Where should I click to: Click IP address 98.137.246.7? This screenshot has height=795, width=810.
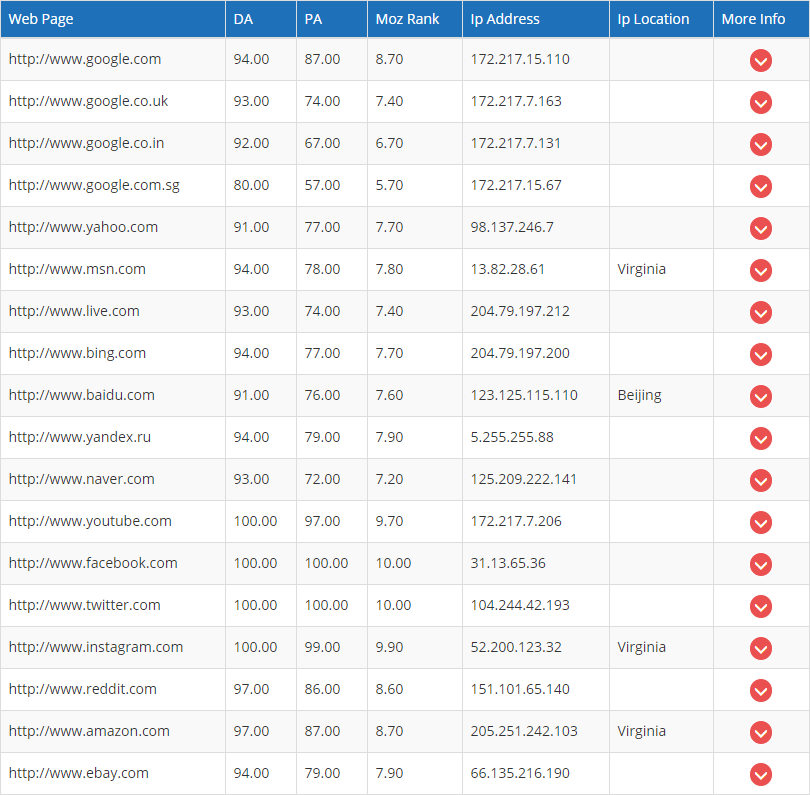(512, 227)
